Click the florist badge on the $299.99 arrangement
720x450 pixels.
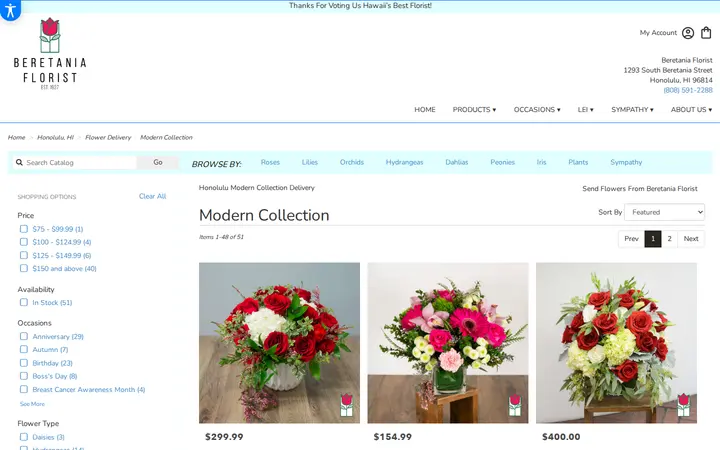tap(347, 405)
